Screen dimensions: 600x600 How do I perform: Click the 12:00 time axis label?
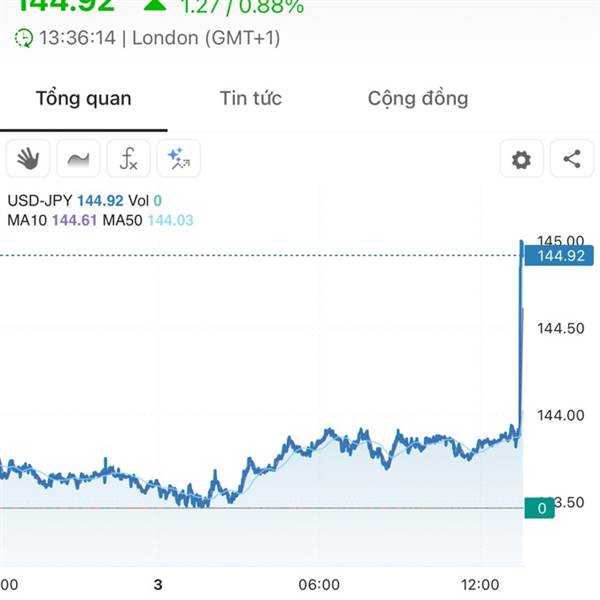[480, 585]
